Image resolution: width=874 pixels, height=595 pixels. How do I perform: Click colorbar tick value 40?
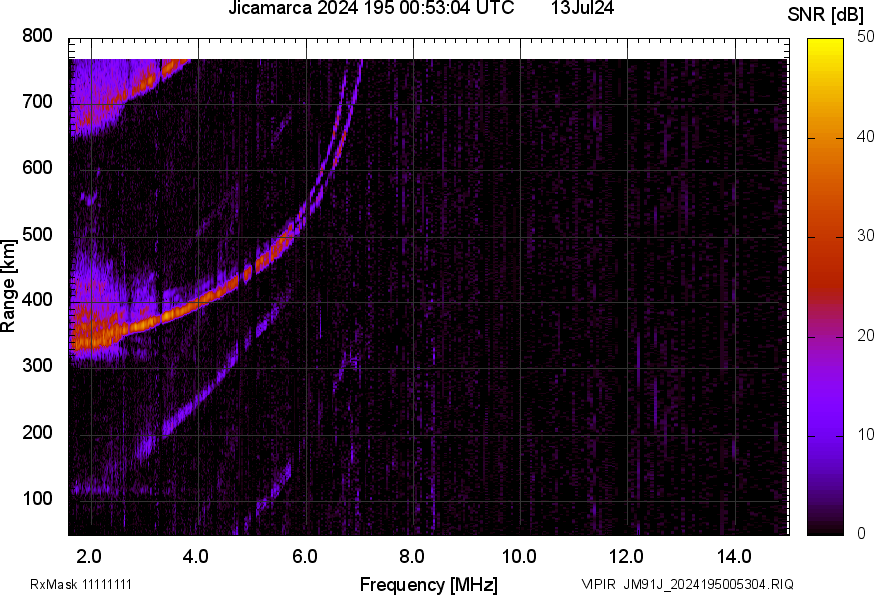coord(865,137)
